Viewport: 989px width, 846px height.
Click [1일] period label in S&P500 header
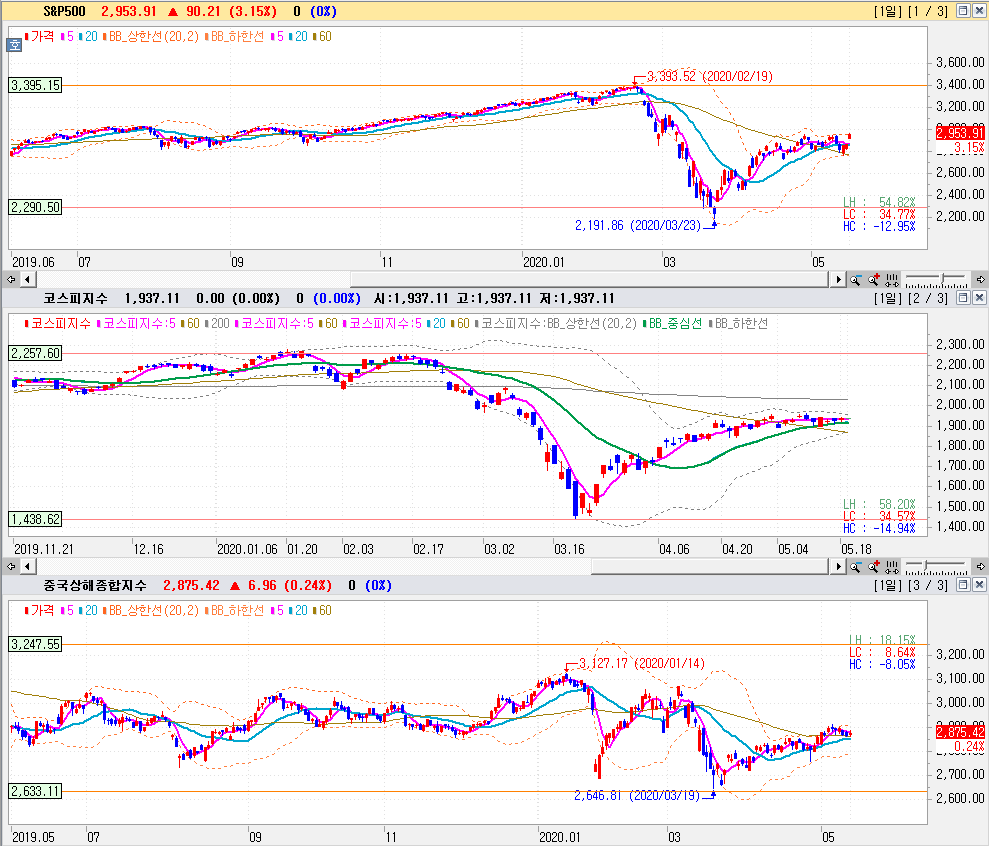click(x=888, y=11)
